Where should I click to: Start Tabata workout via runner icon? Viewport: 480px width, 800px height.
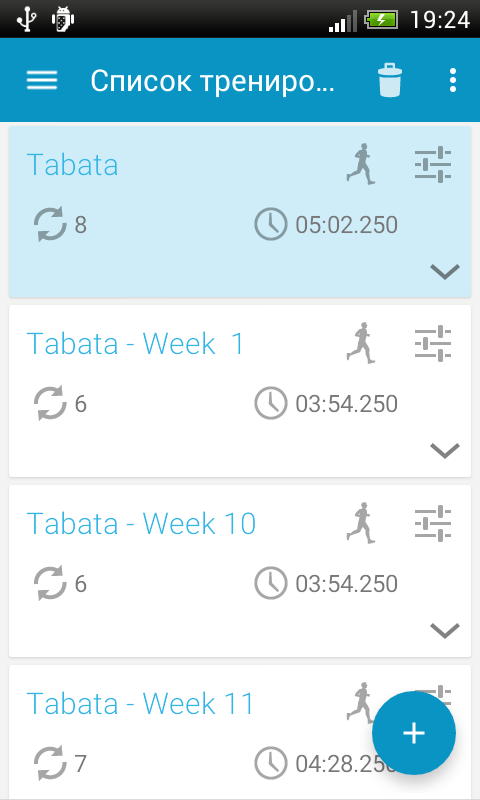[x=361, y=164]
